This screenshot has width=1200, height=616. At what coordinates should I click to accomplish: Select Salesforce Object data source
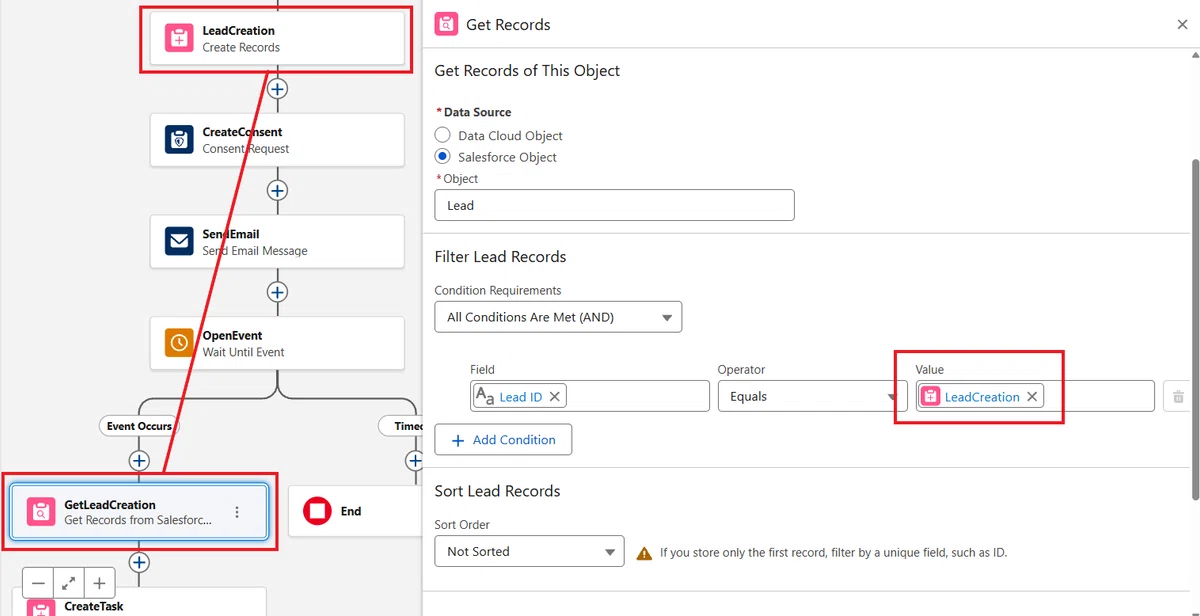pyautogui.click(x=443, y=157)
